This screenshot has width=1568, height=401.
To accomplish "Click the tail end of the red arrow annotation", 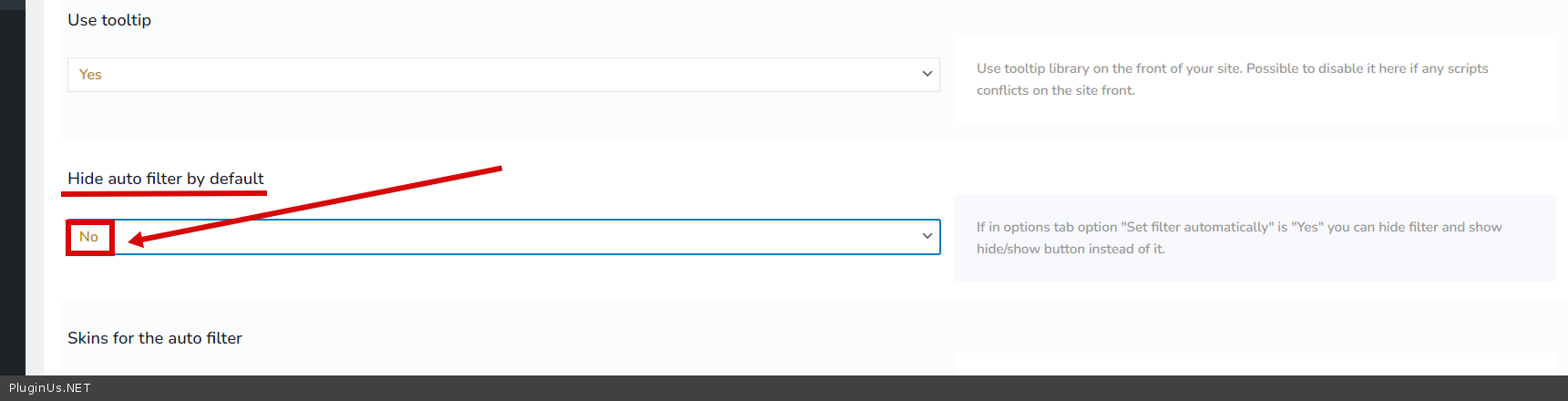I will click(x=497, y=169).
